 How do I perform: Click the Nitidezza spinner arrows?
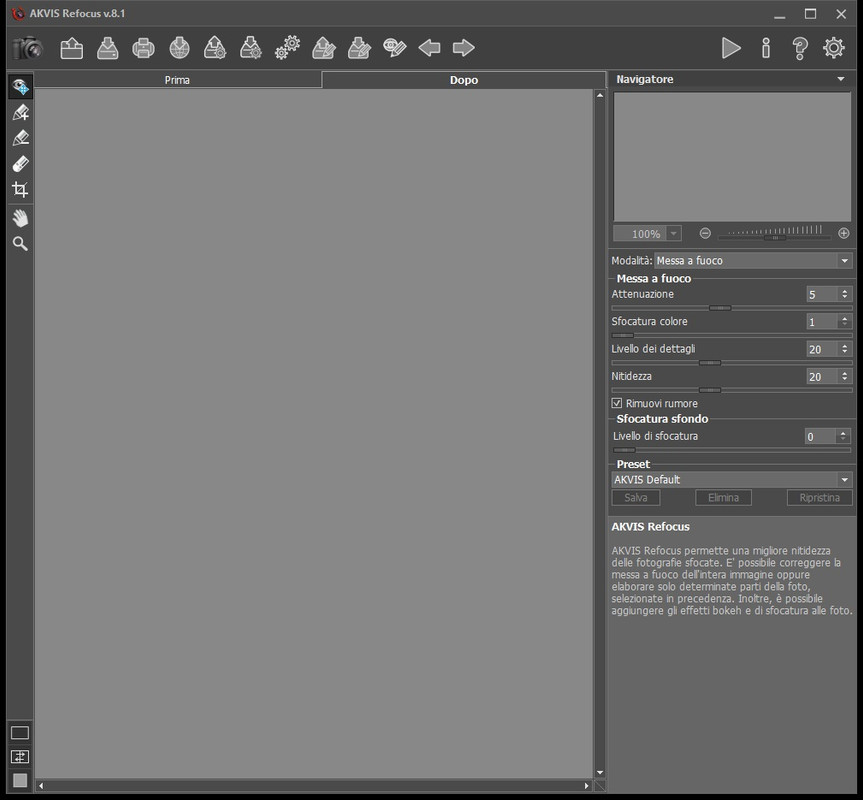click(844, 376)
